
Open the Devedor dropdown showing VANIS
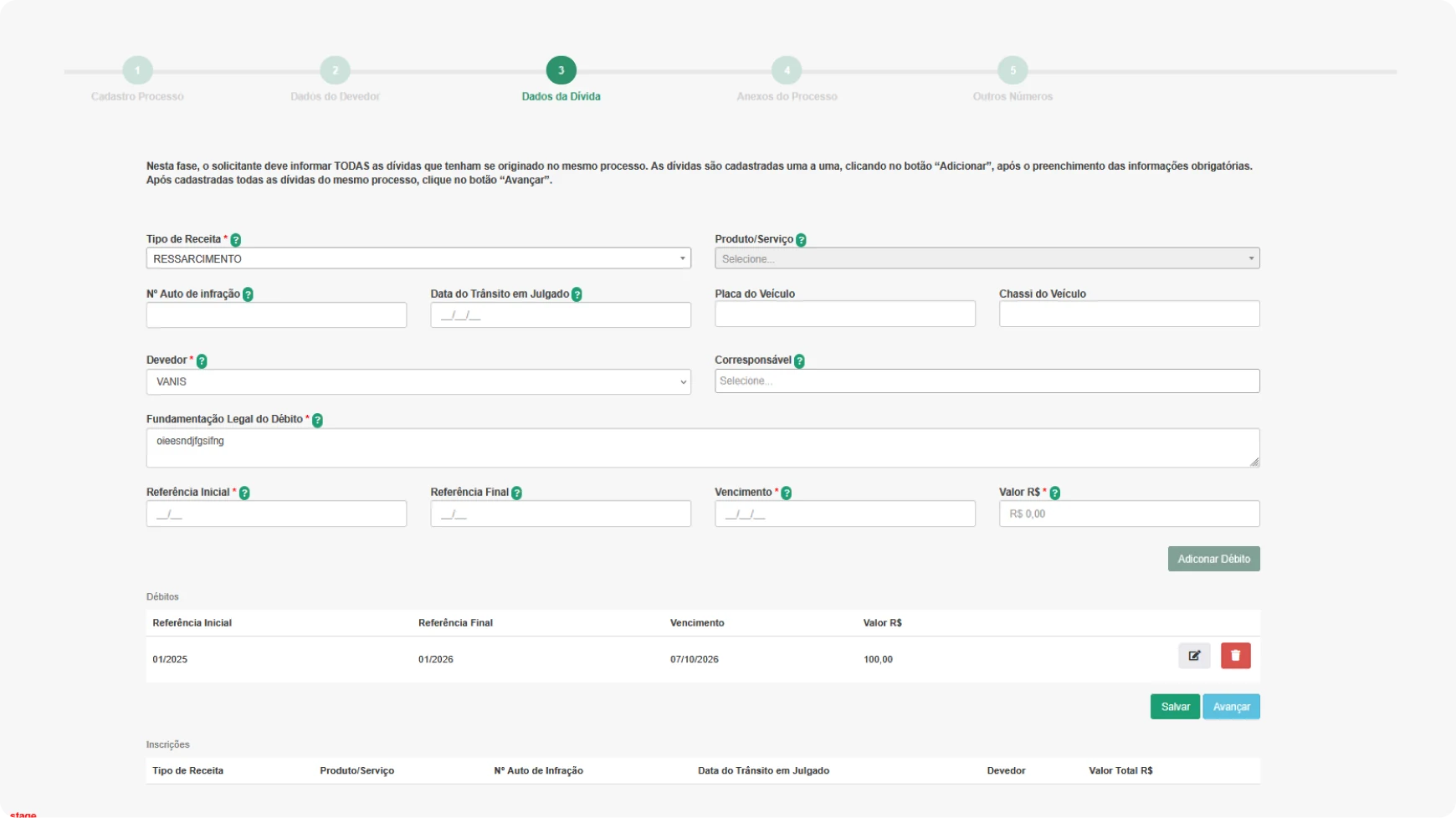tap(418, 381)
